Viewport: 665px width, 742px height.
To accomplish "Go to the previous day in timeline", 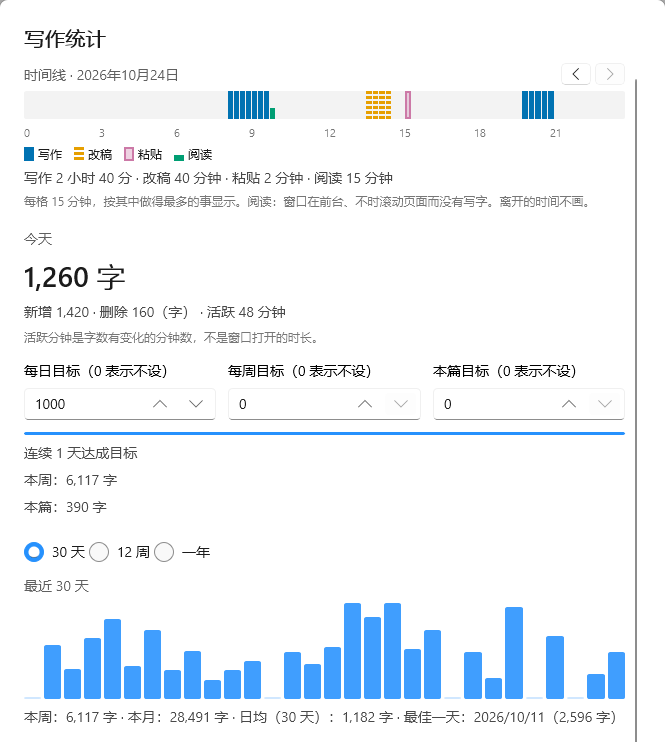I will [x=576, y=74].
